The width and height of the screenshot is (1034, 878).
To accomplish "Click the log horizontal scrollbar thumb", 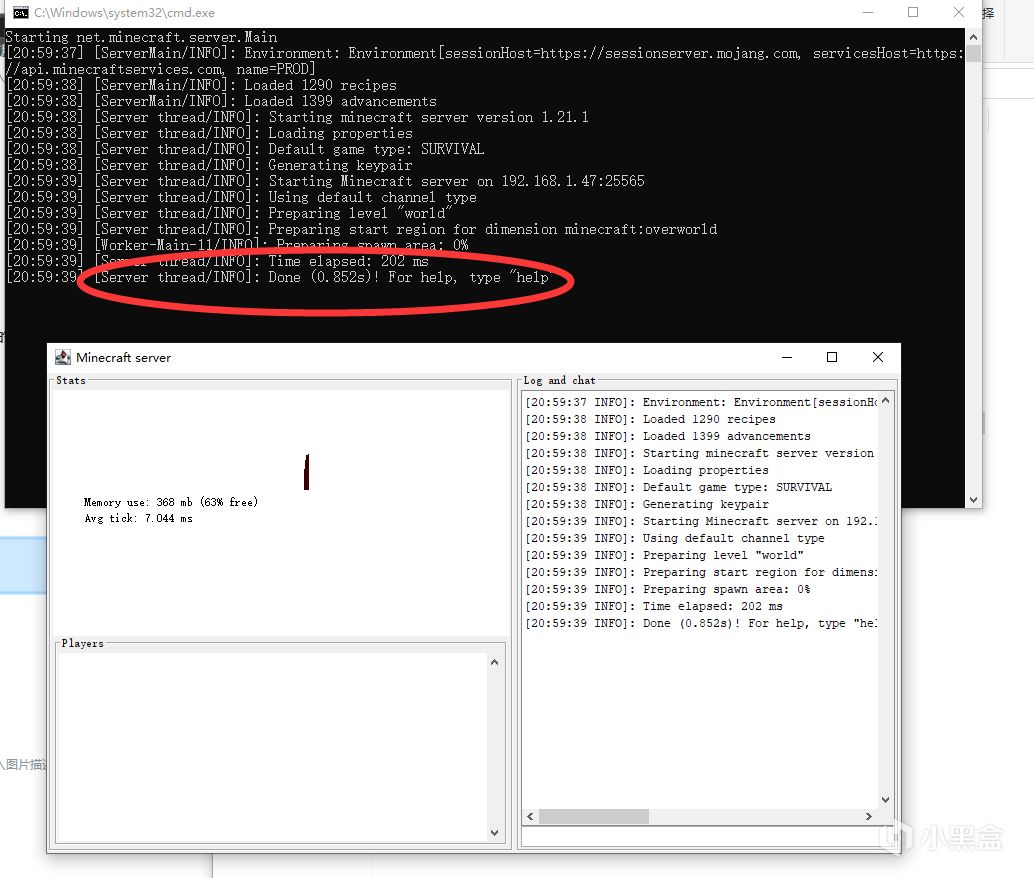I will pos(593,817).
